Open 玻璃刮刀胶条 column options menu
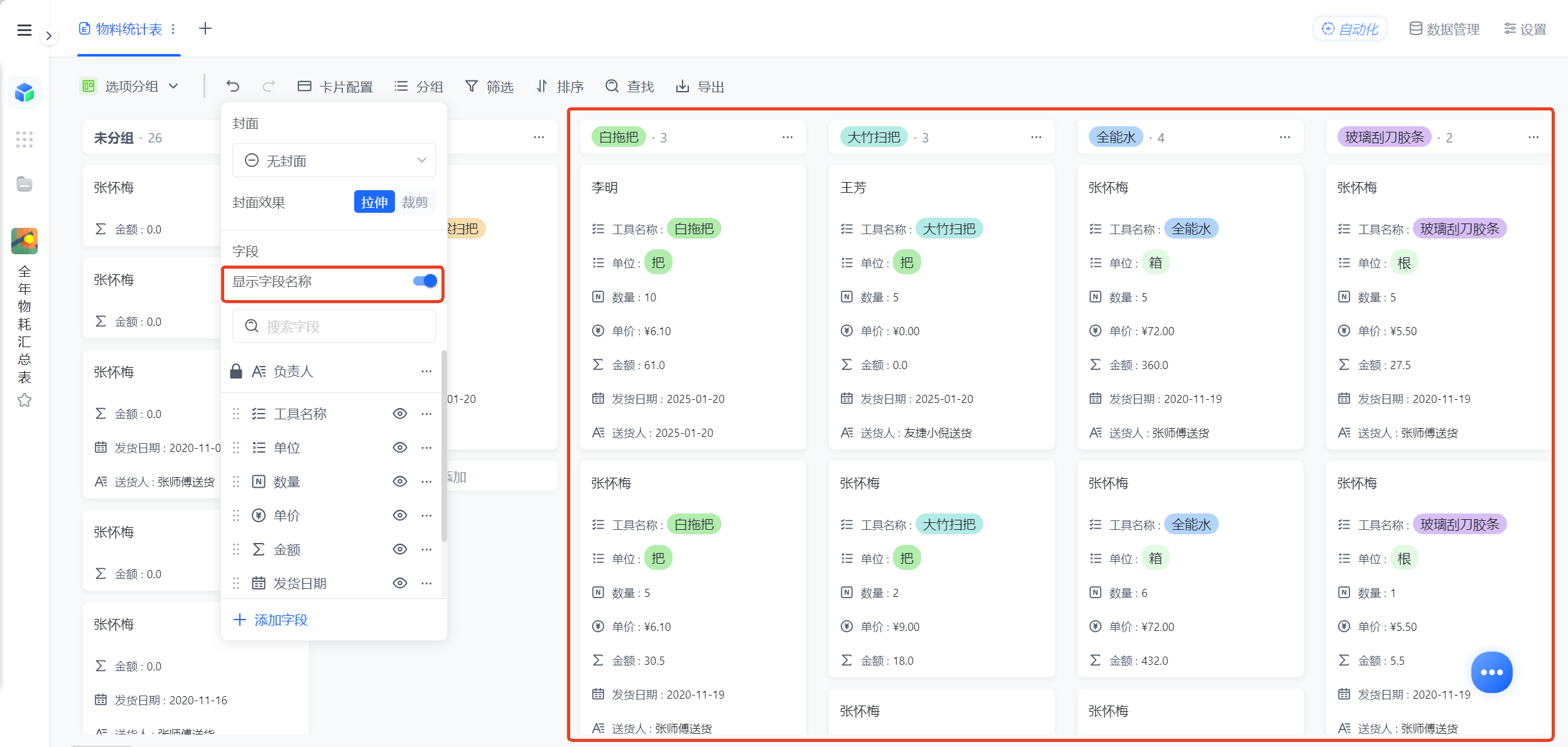1568x747 pixels. click(x=1533, y=137)
